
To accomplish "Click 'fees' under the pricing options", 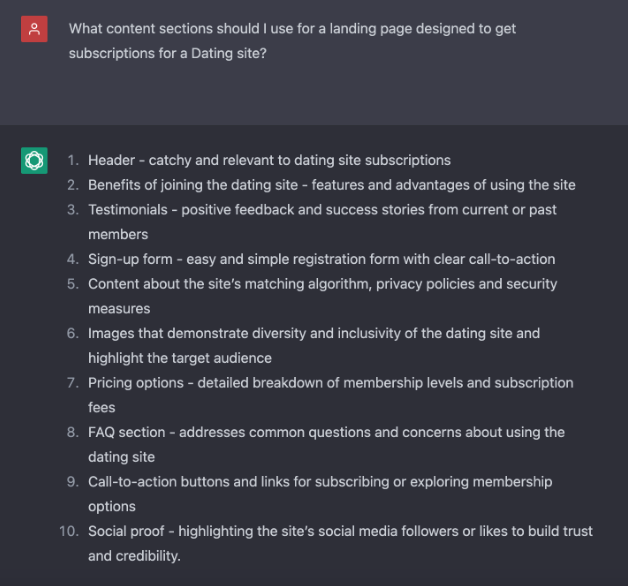I will pos(102,407).
